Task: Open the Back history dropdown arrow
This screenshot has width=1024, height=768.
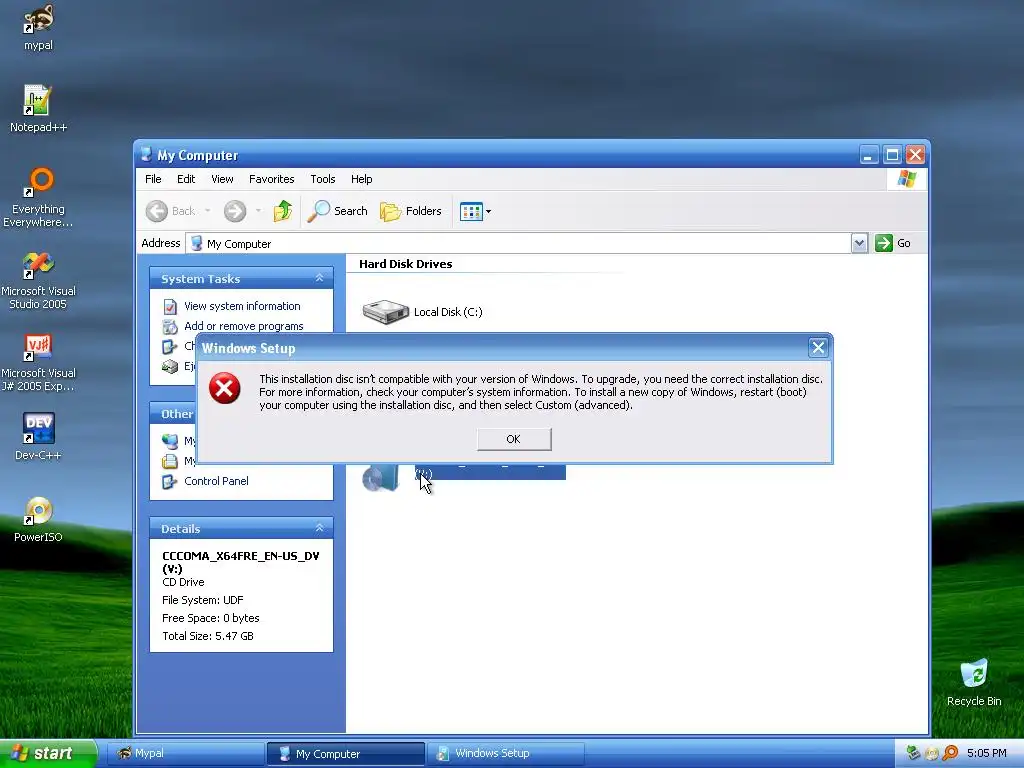Action: (x=208, y=211)
